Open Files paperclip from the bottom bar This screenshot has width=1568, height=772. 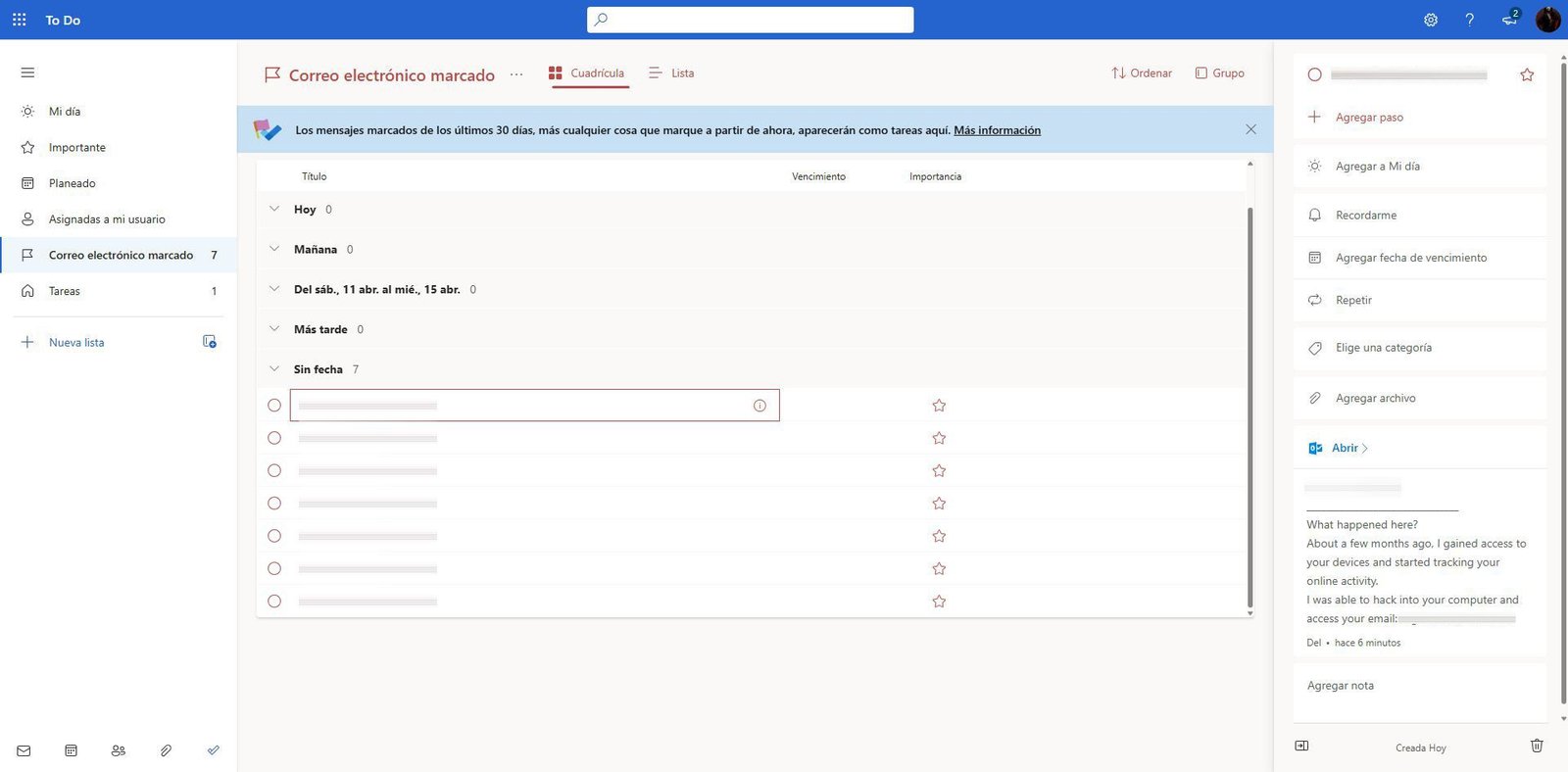tap(166, 750)
